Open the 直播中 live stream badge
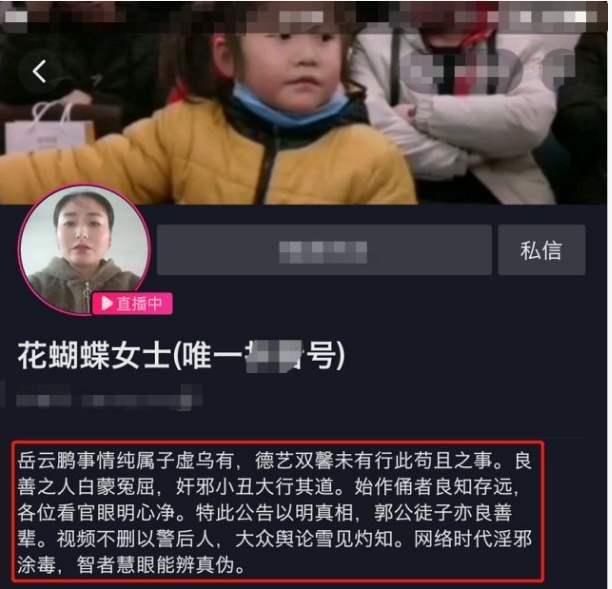Image resolution: width=612 pixels, height=589 pixels. coord(132,304)
